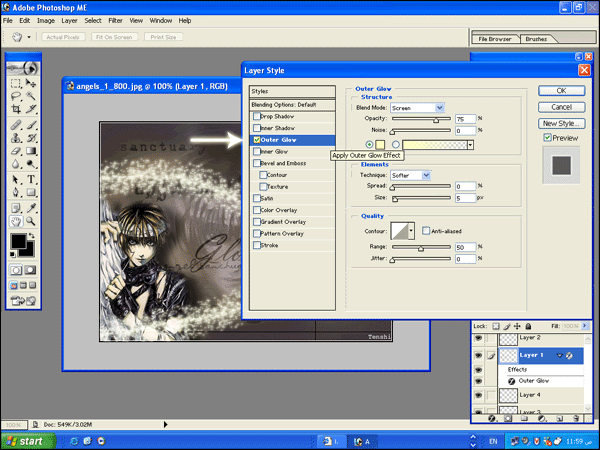Select the Clone Stamp tool
This screenshot has height=450, width=600.
(16, 138)
